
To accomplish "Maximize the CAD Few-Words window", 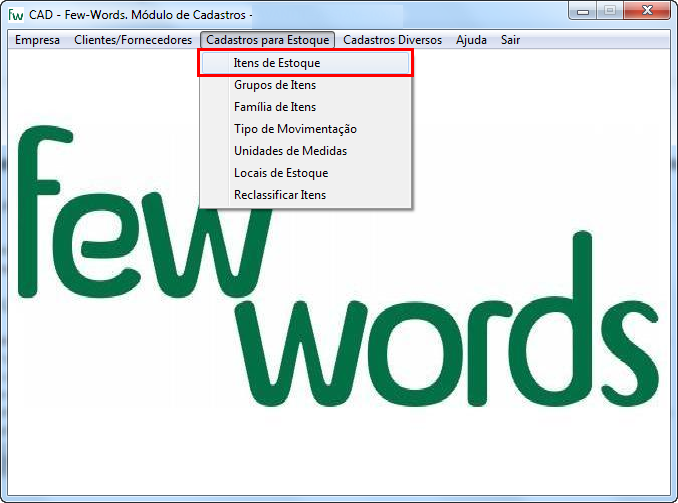I will (610, 10).
